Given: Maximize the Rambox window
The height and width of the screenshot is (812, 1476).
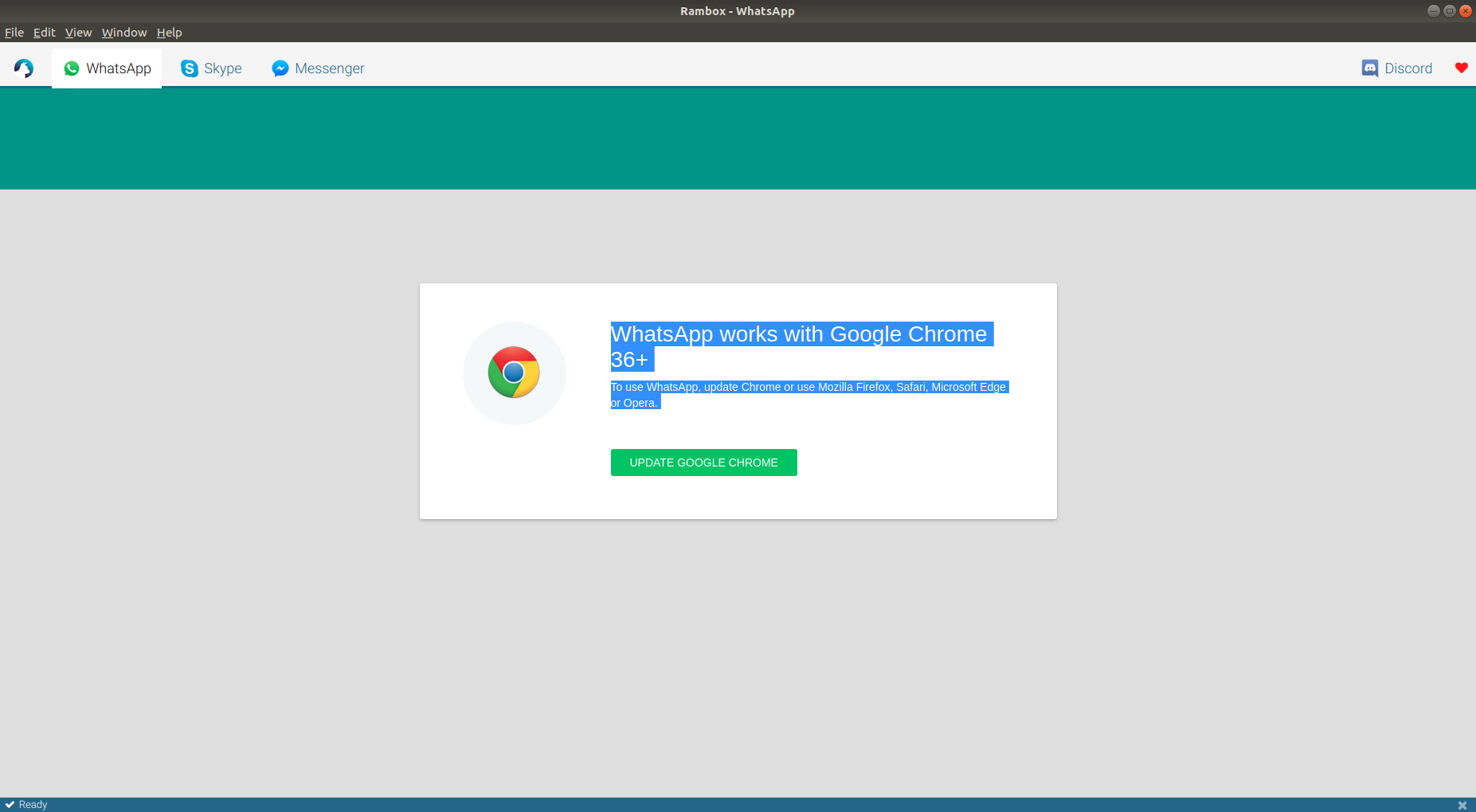Looking at the screenshot, I should pyautogui.click(x=1449, y=10).
